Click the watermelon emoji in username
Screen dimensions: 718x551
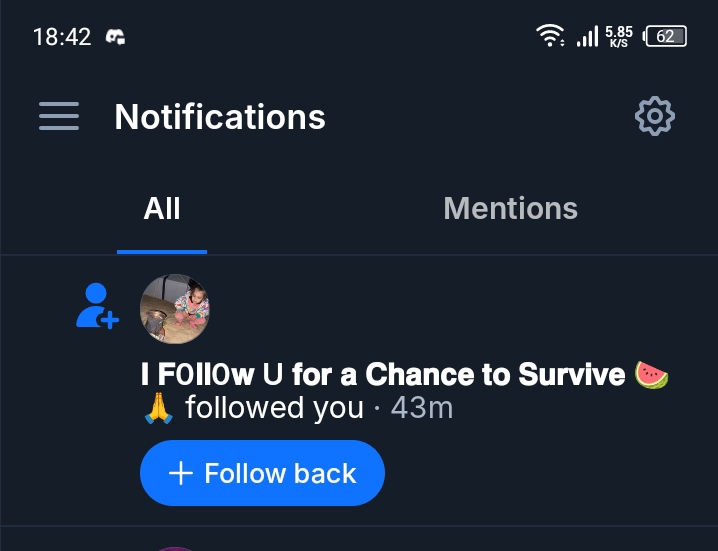pyautogui.click(x=651, y=375)
